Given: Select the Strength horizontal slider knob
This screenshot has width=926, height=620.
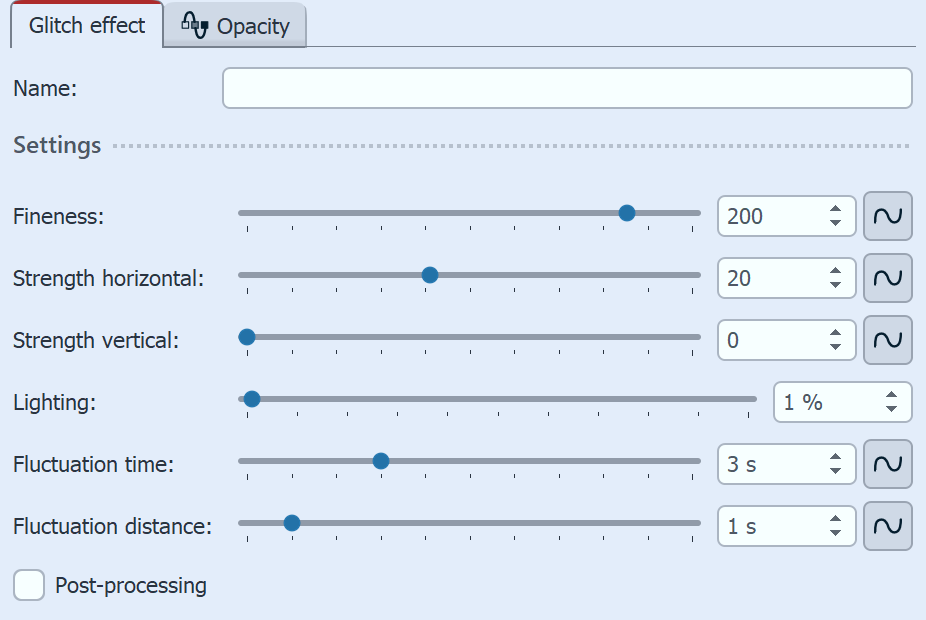Looking at the screenshot, I should (x=429, y=274).
